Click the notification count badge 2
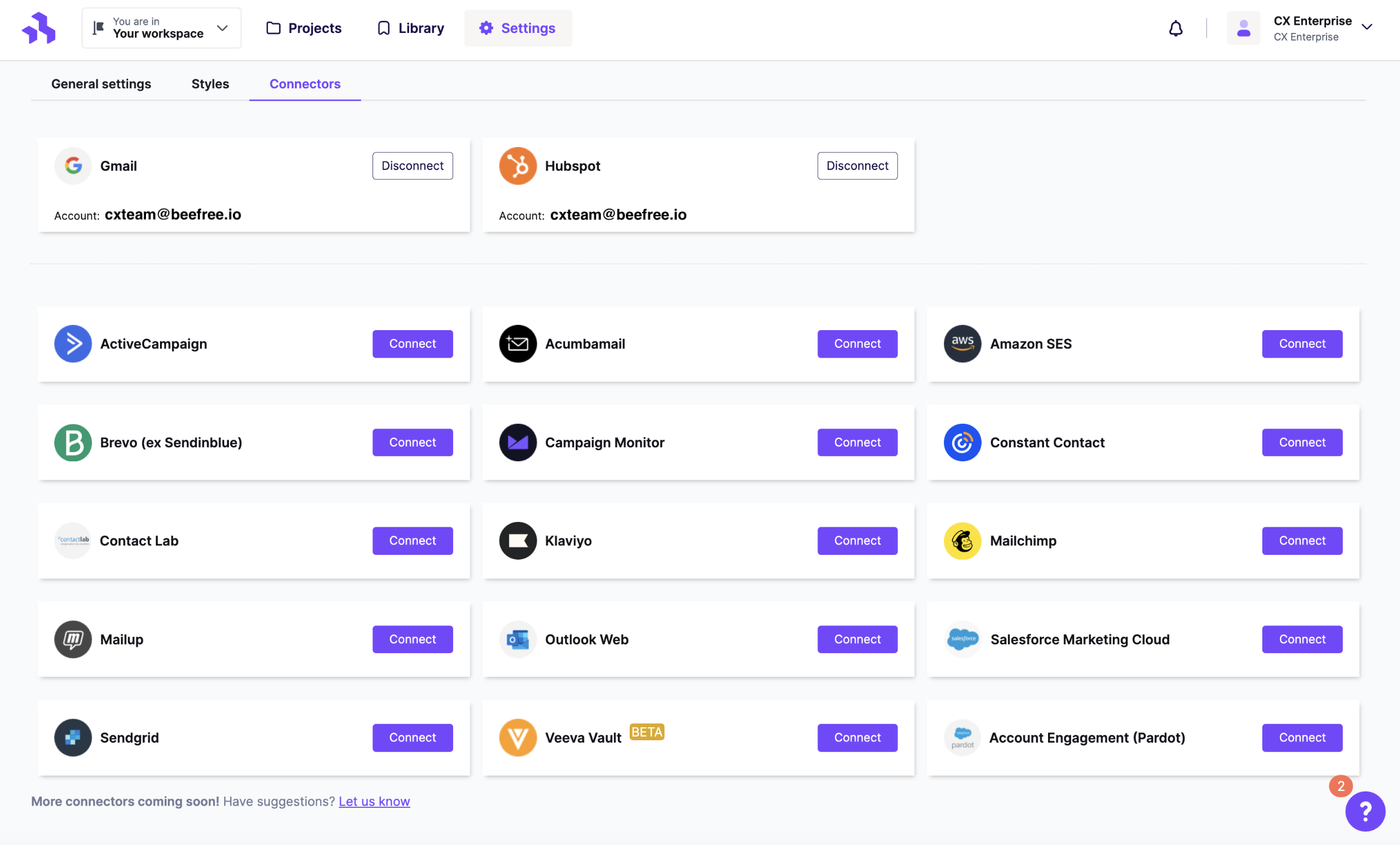Image resolution: width=1400 pixels, height=845 pixels. pyautogui.click(x=1340, y=786)
